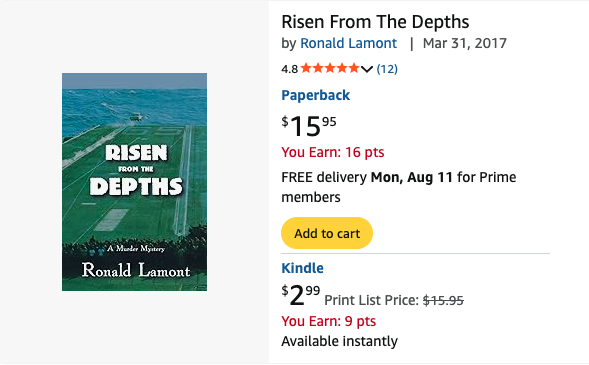
Task: Click the Mon, Aug 11 delivery date
Action: click(412, 177)
